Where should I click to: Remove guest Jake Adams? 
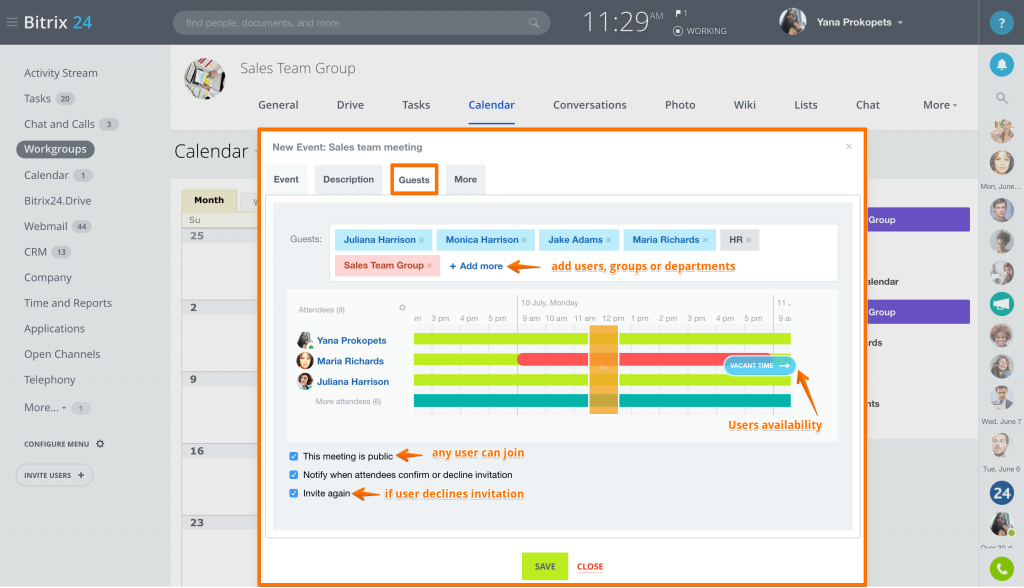[609, 240]
